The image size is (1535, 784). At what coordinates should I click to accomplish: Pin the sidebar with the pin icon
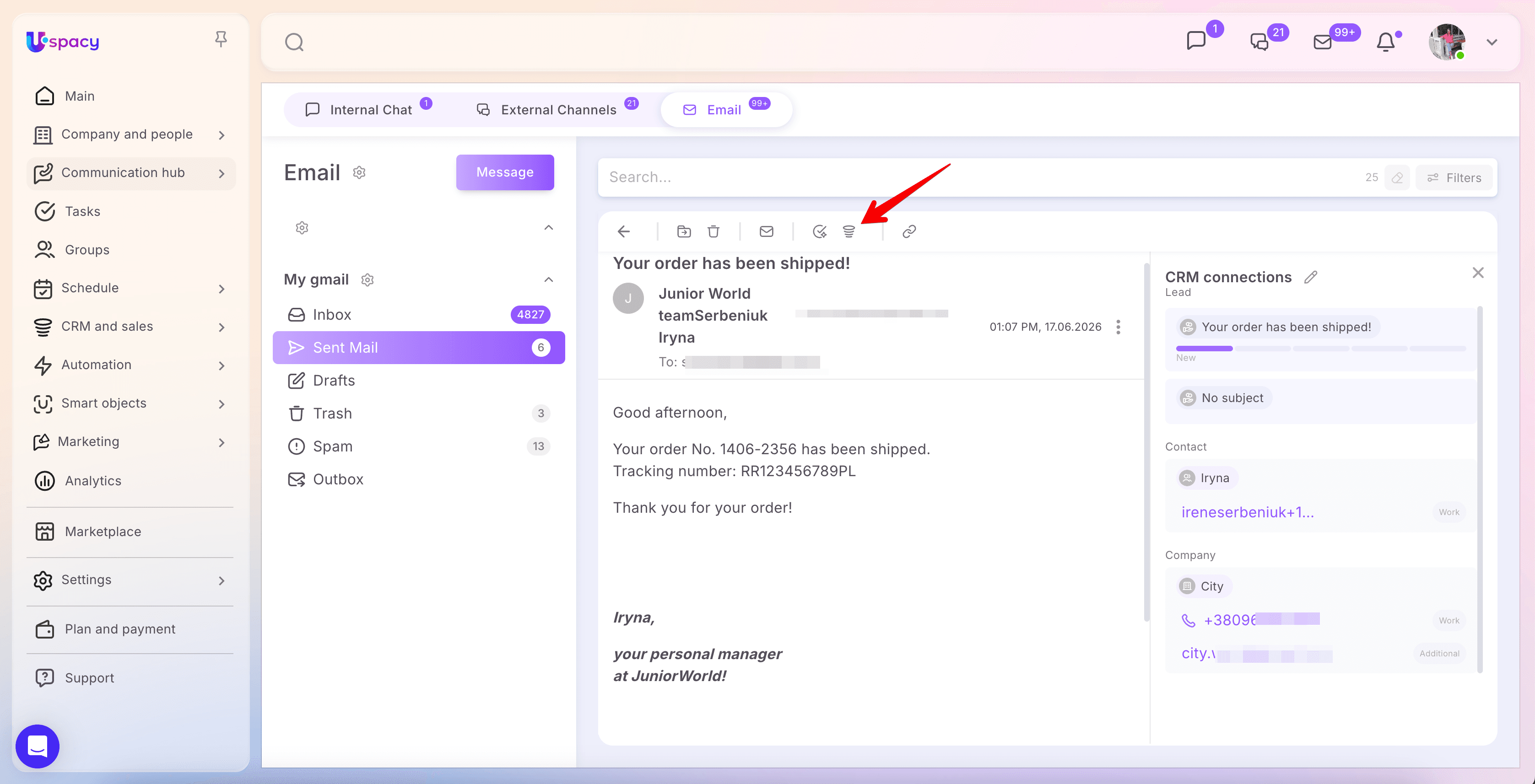(221, 39)
